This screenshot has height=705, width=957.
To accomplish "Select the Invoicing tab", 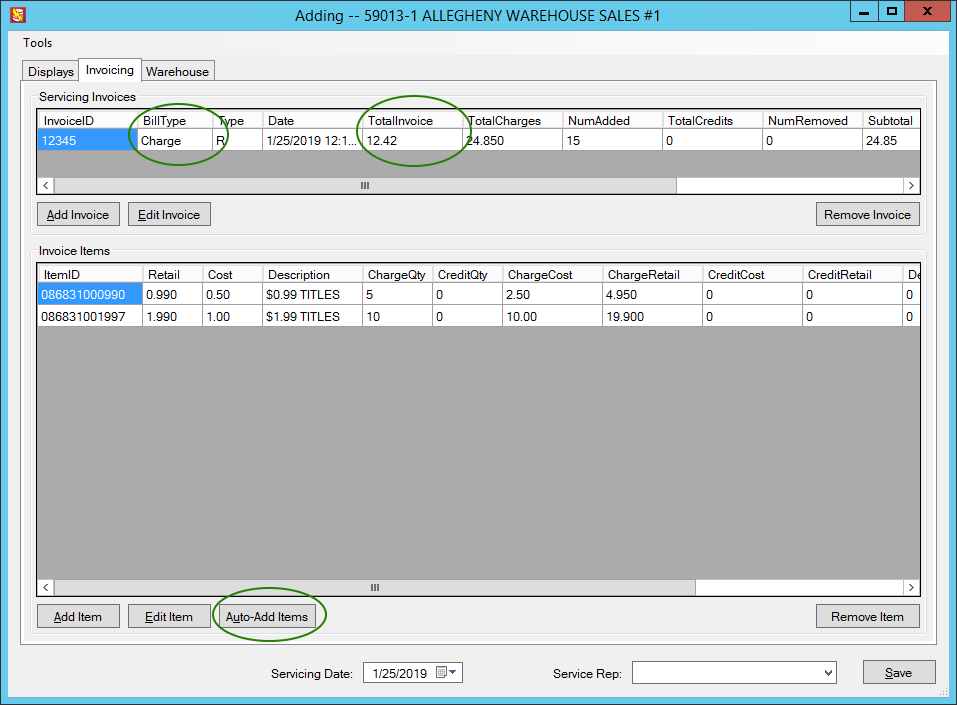I will pos(110,70).
